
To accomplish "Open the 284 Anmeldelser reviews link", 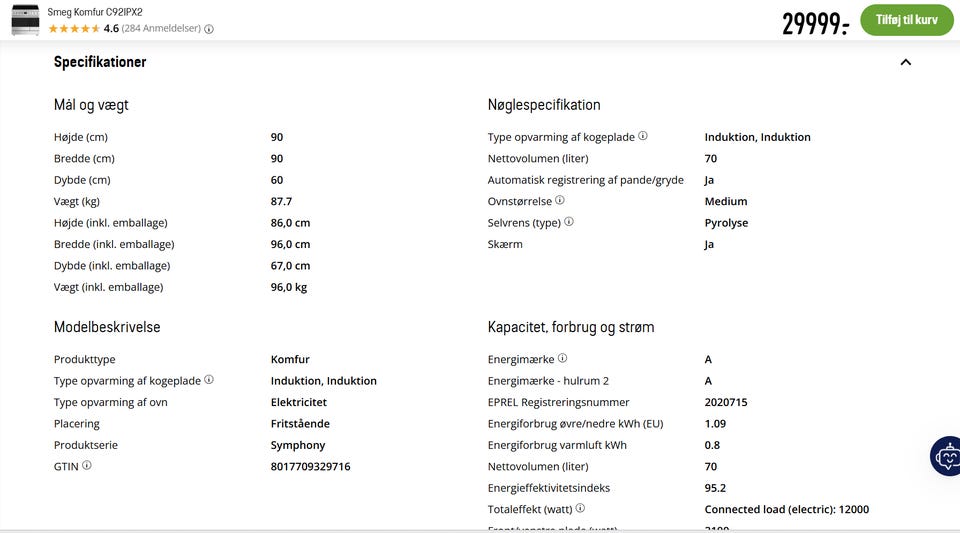I will point(162,28).
